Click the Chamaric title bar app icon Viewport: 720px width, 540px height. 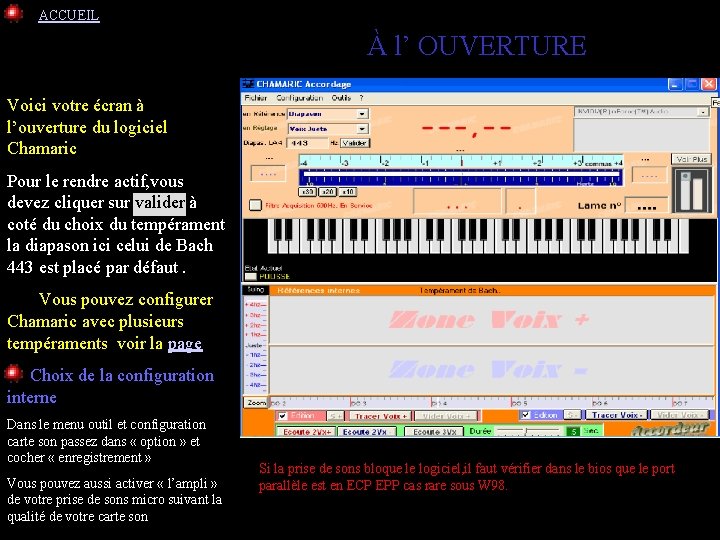(248, 84)
